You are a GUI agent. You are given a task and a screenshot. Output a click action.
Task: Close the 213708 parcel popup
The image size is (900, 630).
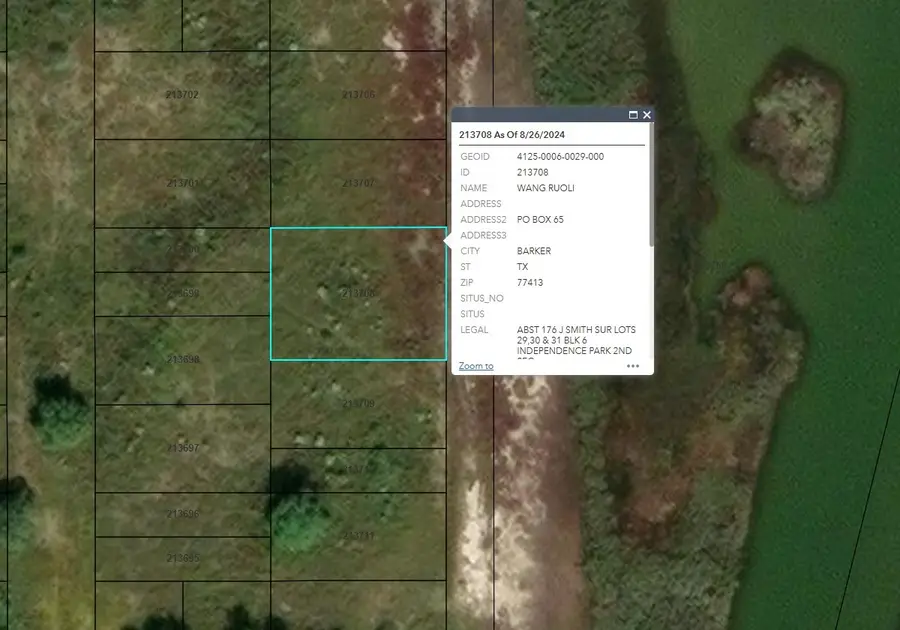[647, 115]
